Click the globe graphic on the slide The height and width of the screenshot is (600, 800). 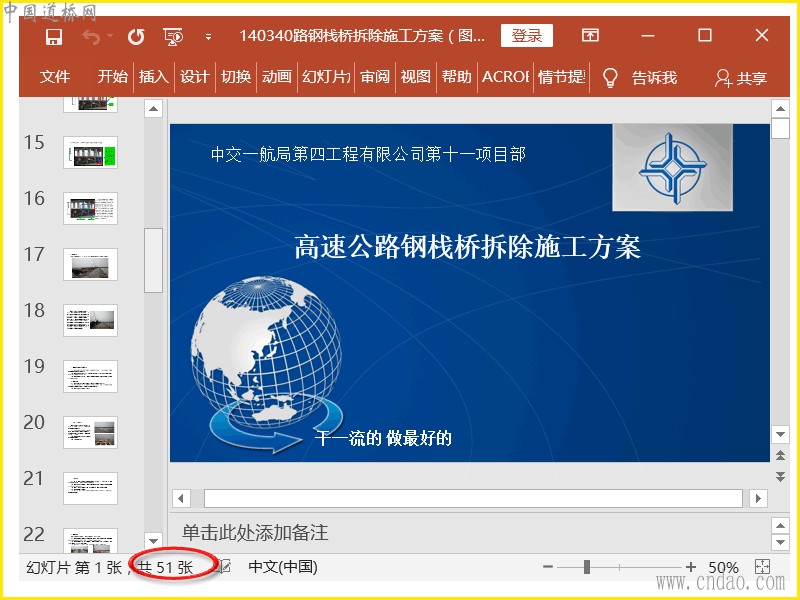[x=266, y=352]
